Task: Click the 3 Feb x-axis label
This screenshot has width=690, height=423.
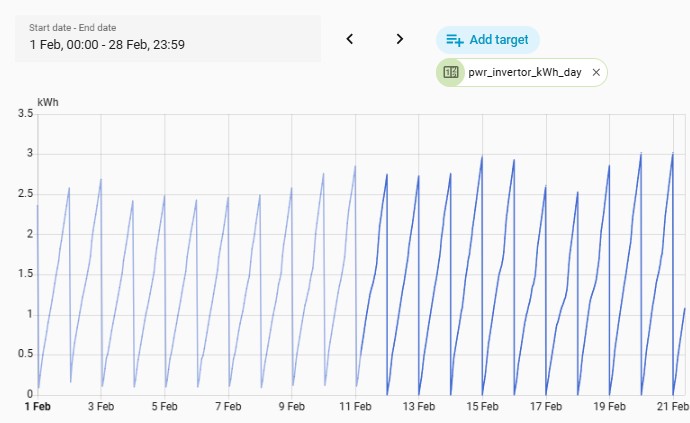Action: pyautogui.click(x=101, y=407)
